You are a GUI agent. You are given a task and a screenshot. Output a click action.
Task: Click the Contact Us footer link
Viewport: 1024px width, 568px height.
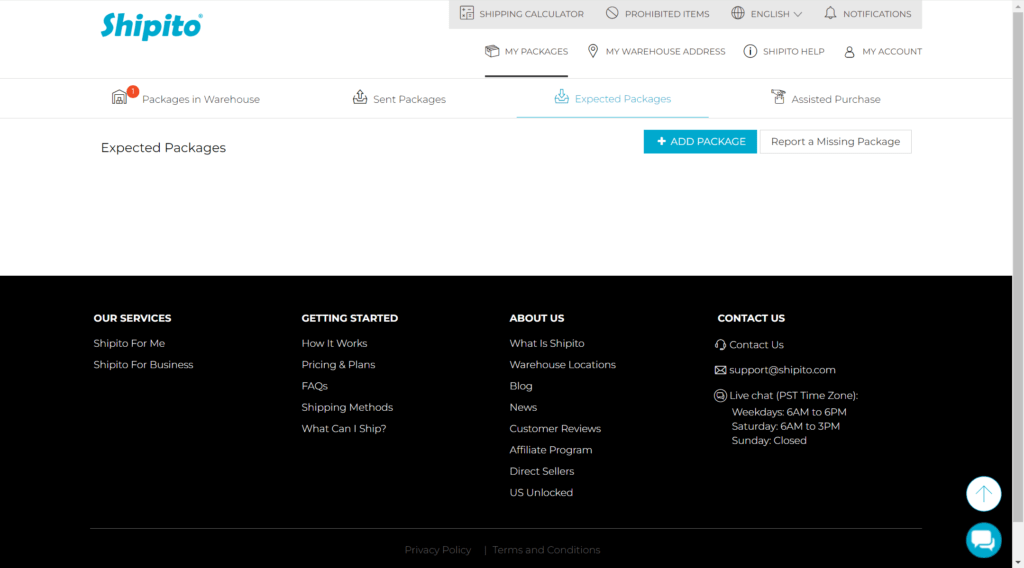756,345
